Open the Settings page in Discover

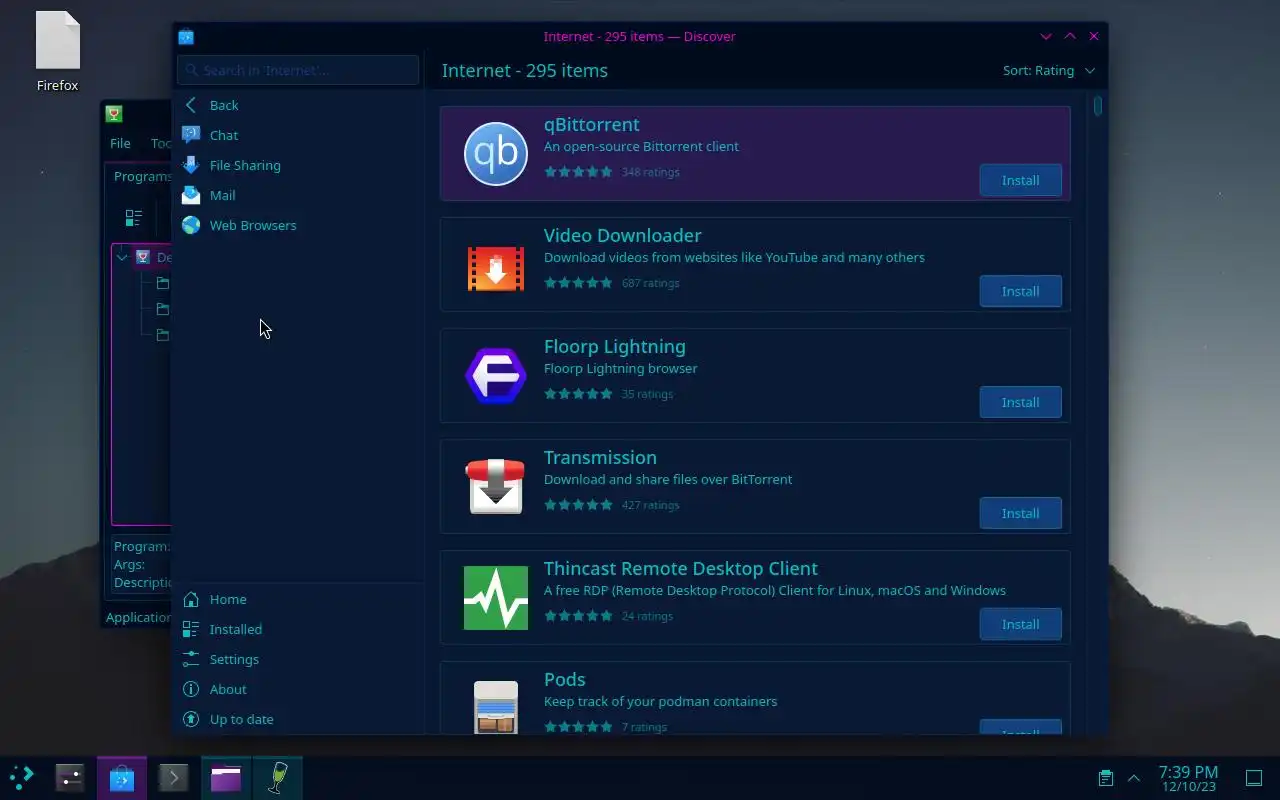(298, 659)
